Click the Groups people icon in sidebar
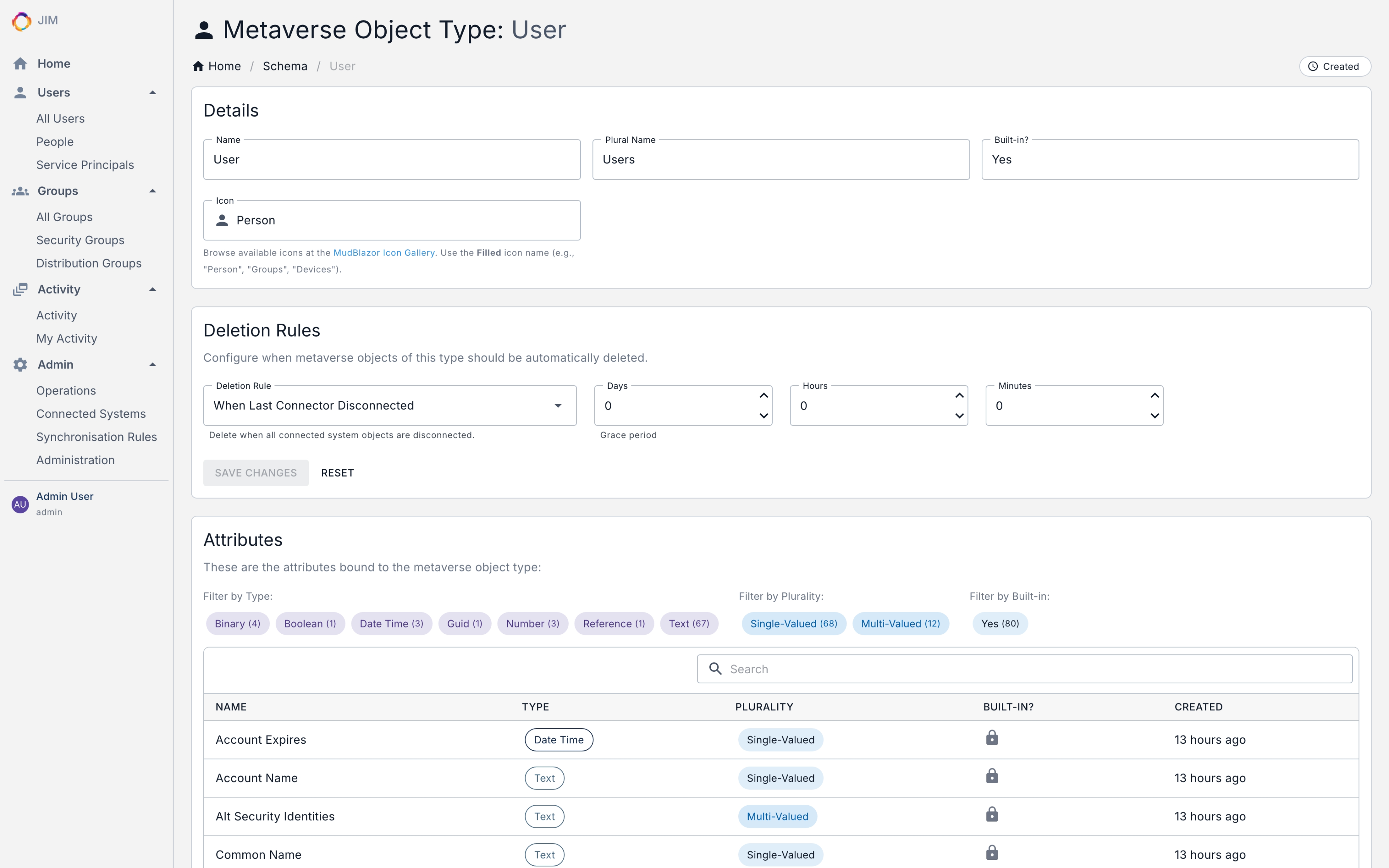Viewport: 1389px width, 868px height. pos(21,191)
